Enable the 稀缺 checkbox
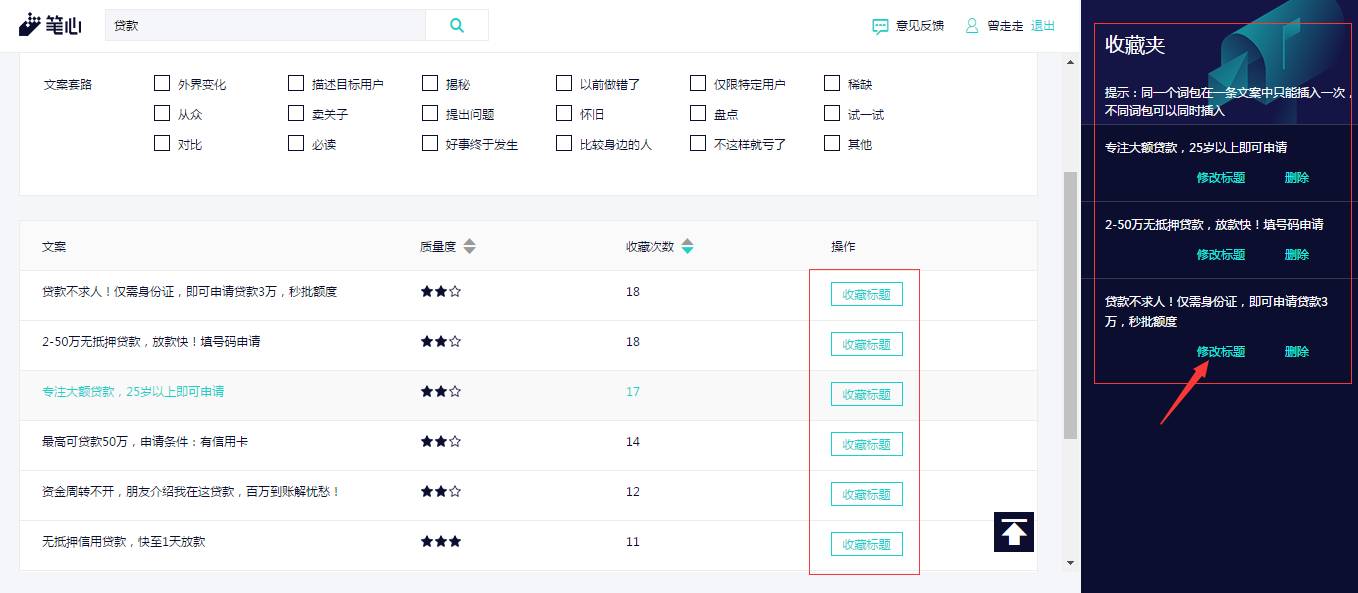1358x593 pixels. pos(832,83)
